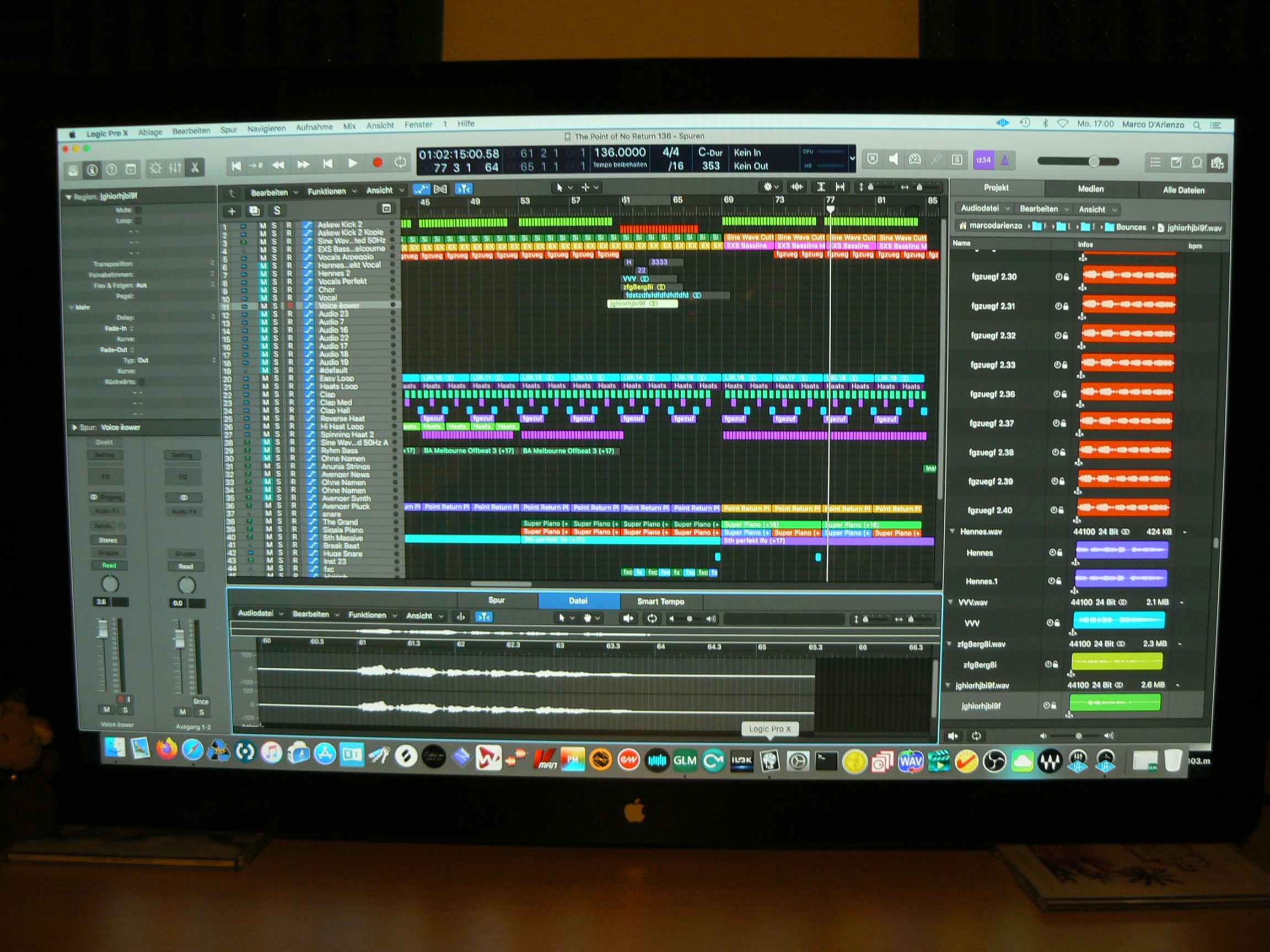Click the master volume slider knob
Viewport: 1270px width, 952px height.
click(x=1094, y=161)
